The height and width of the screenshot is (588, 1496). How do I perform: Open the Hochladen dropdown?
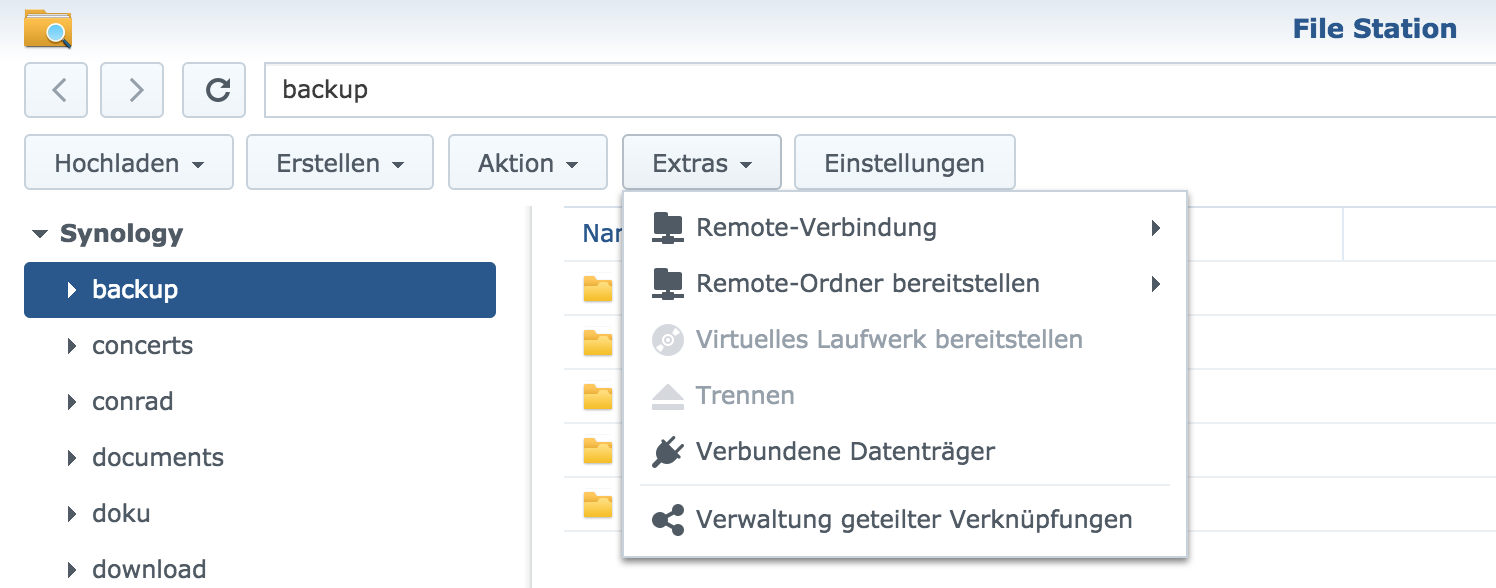coord(129,163)
